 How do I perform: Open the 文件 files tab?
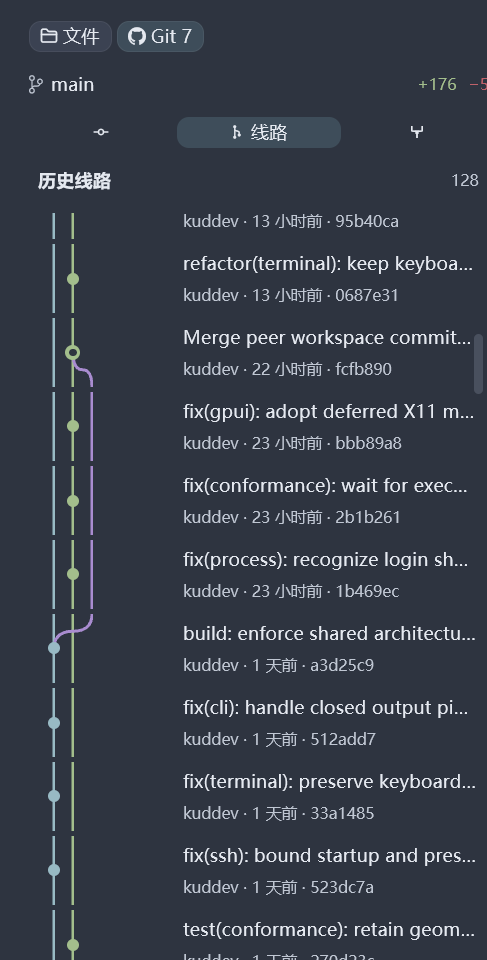(x=70, y=37)
